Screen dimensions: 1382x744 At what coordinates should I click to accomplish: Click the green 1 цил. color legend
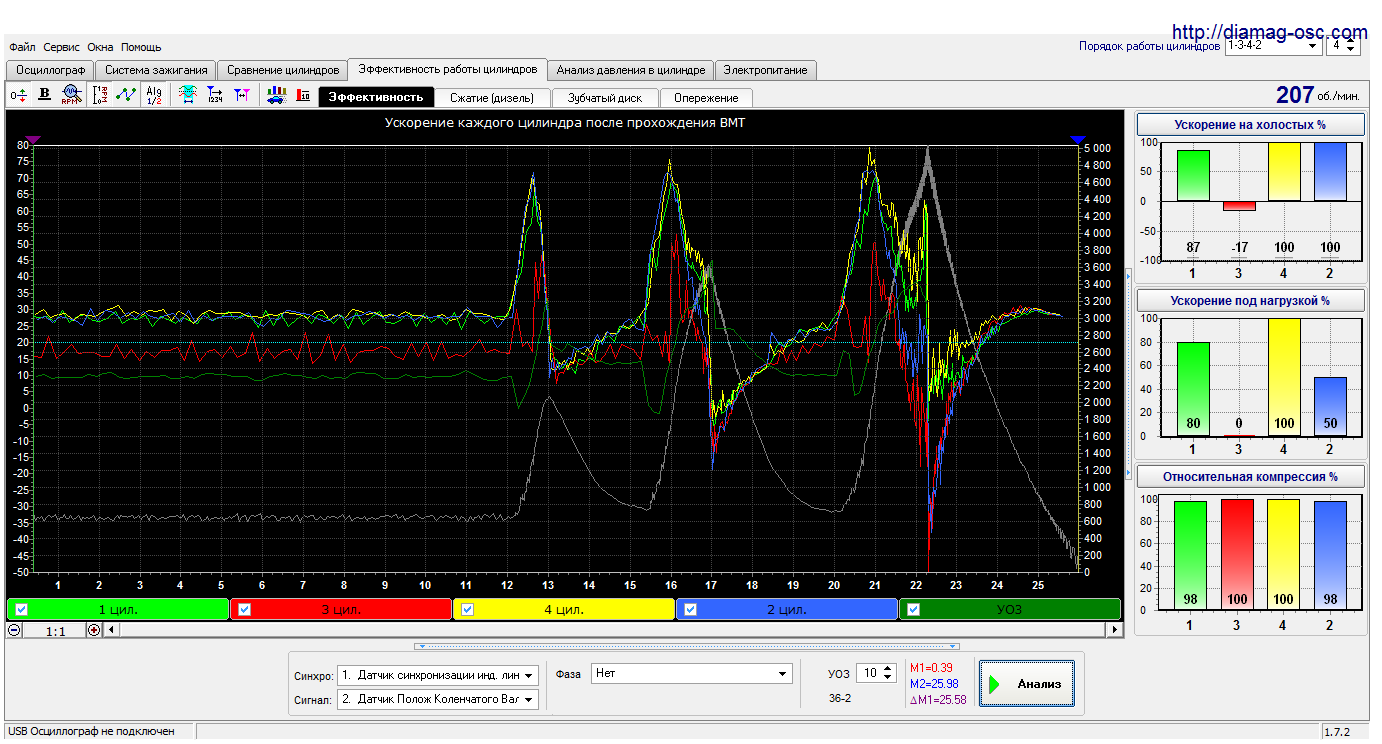pyautogui.click(x=118, y=609)
